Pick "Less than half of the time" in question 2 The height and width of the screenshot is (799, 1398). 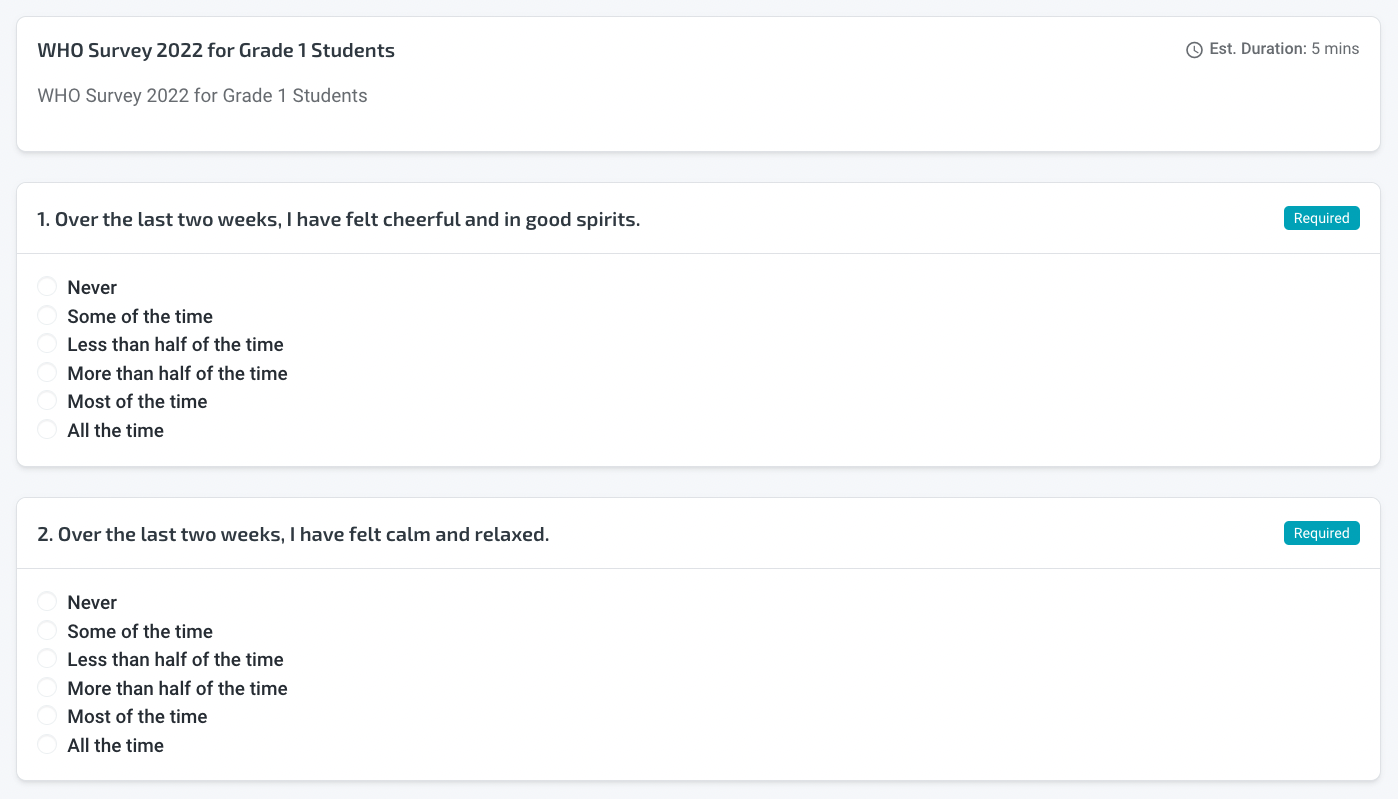pyautogui.click(x=47, y=659)
